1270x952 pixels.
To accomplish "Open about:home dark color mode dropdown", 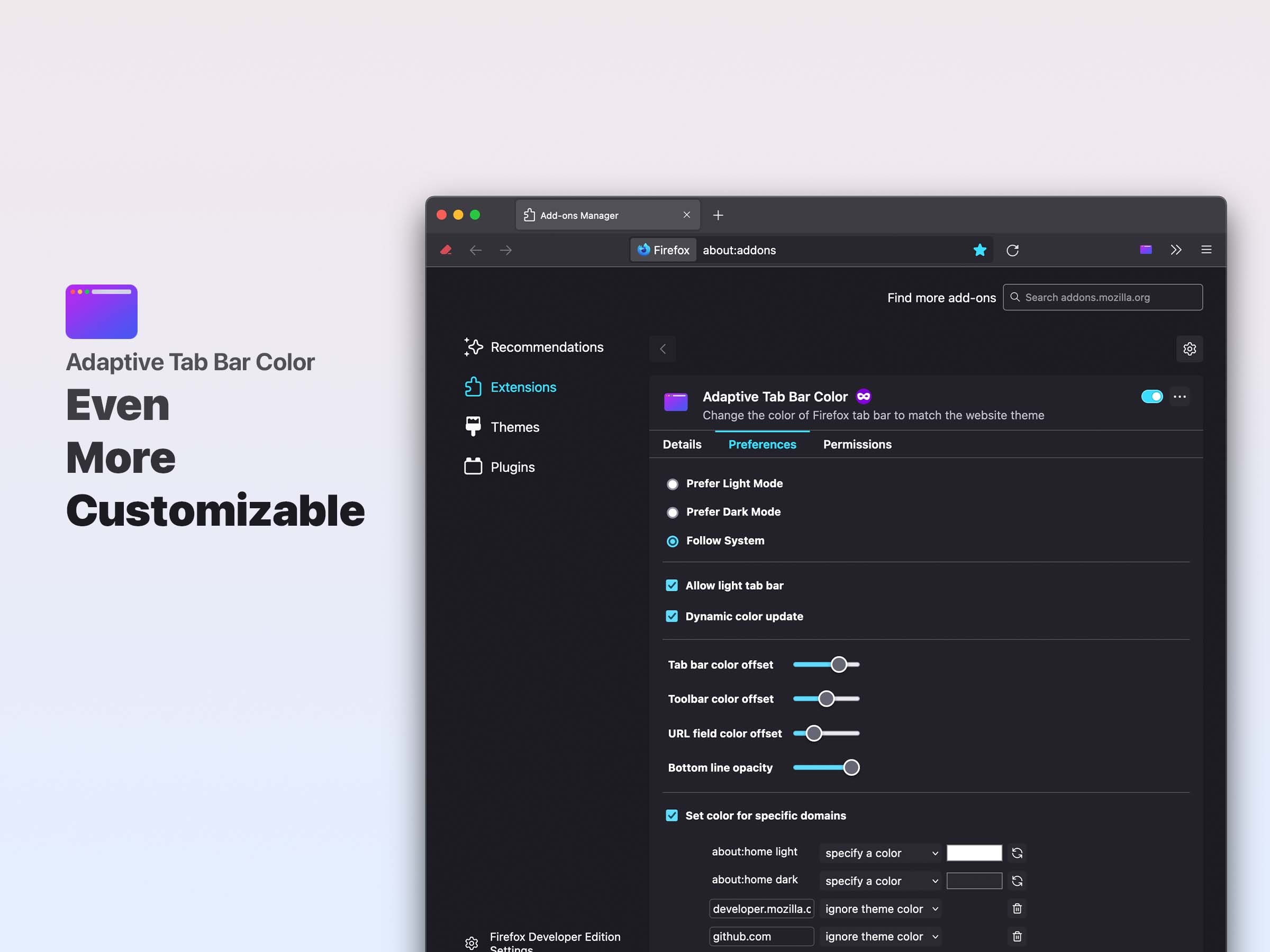I will click(x=881, y=881).
